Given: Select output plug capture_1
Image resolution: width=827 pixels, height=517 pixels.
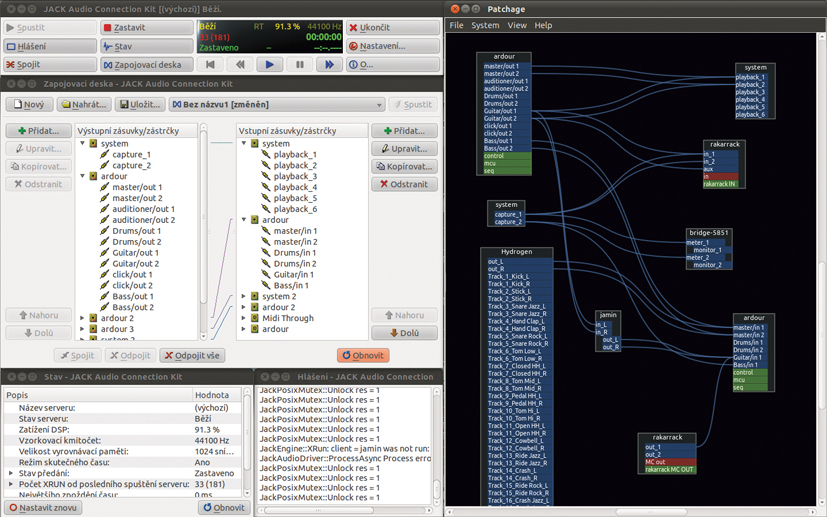Looking at the screenshot, I should point(131,154).
